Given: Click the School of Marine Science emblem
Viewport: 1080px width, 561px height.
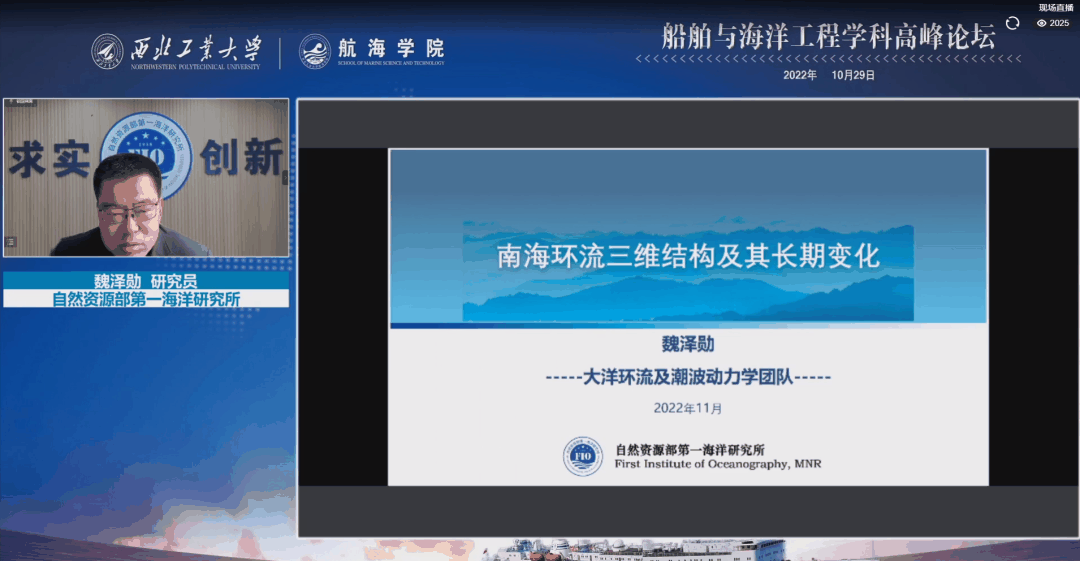Looking at the screenshot, I should (315, 52).
